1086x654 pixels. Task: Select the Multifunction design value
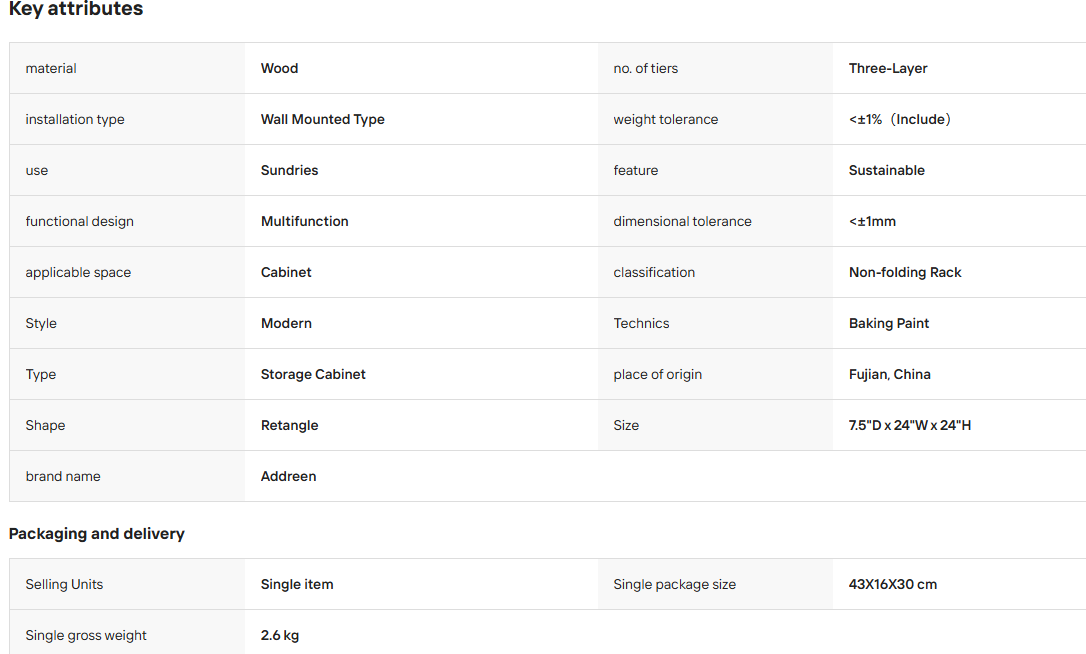(304, 222)
